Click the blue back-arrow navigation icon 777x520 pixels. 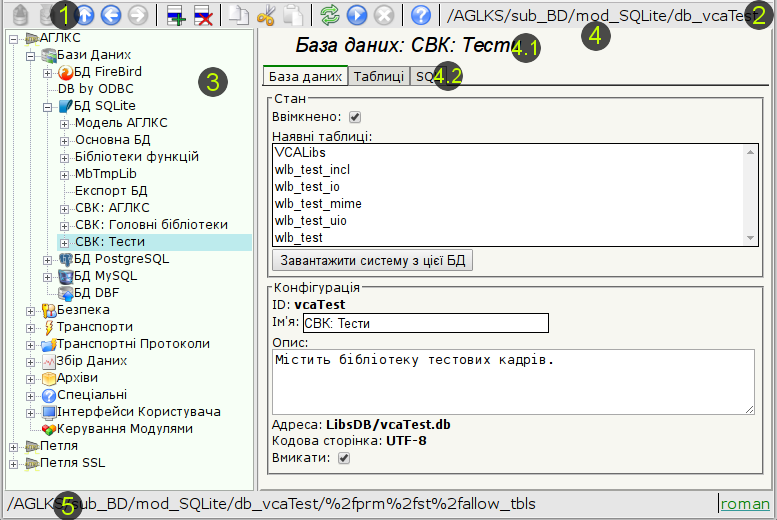coord(112,15)
